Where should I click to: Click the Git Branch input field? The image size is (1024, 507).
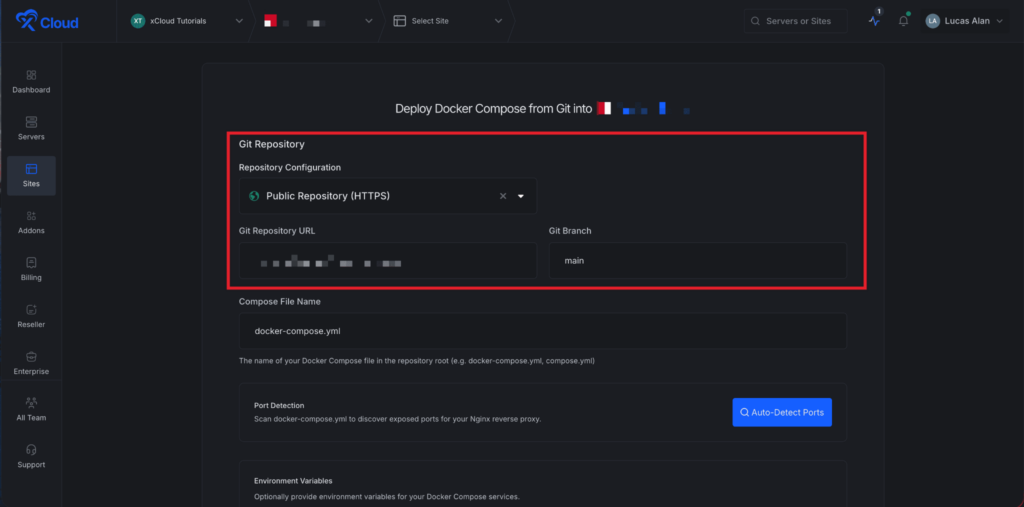click(x=697, y=260)
